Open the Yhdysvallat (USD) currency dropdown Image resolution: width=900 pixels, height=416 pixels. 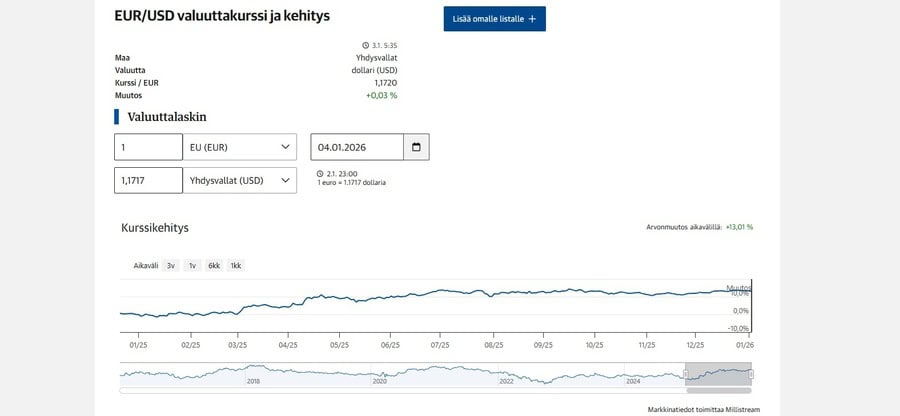click(x=240, y=180)
